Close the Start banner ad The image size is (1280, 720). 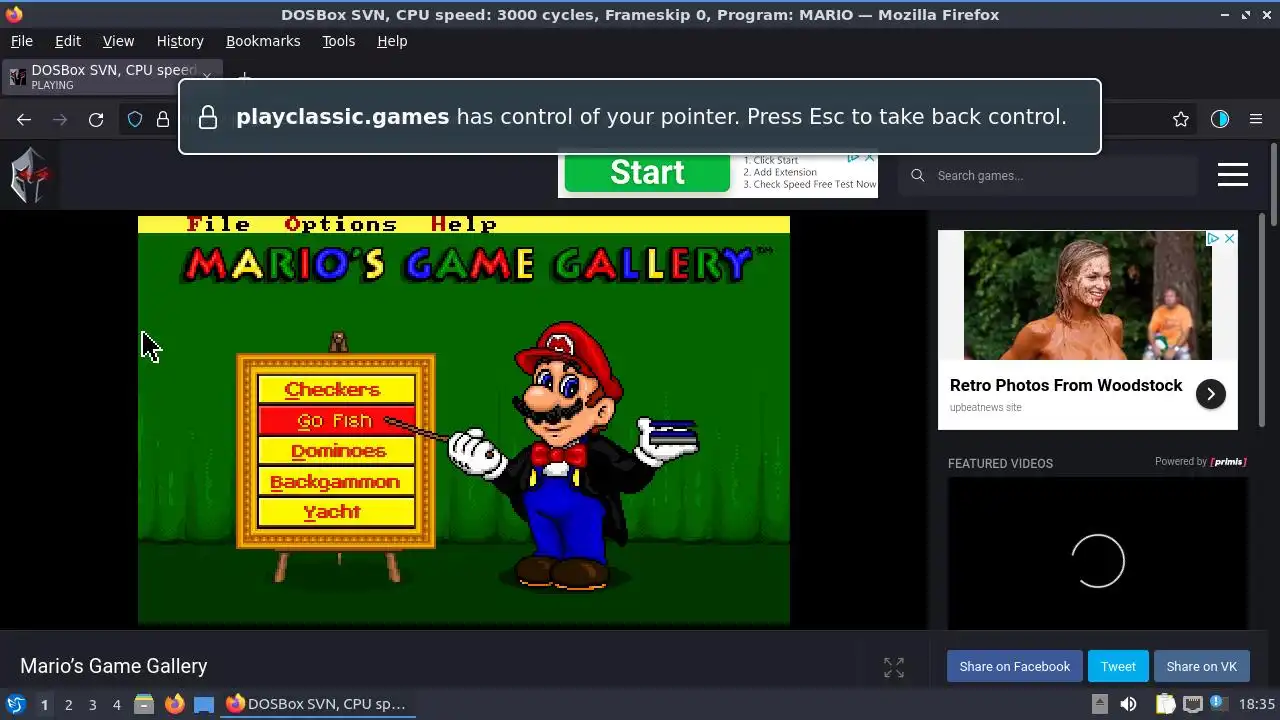(x=869, y=158)
